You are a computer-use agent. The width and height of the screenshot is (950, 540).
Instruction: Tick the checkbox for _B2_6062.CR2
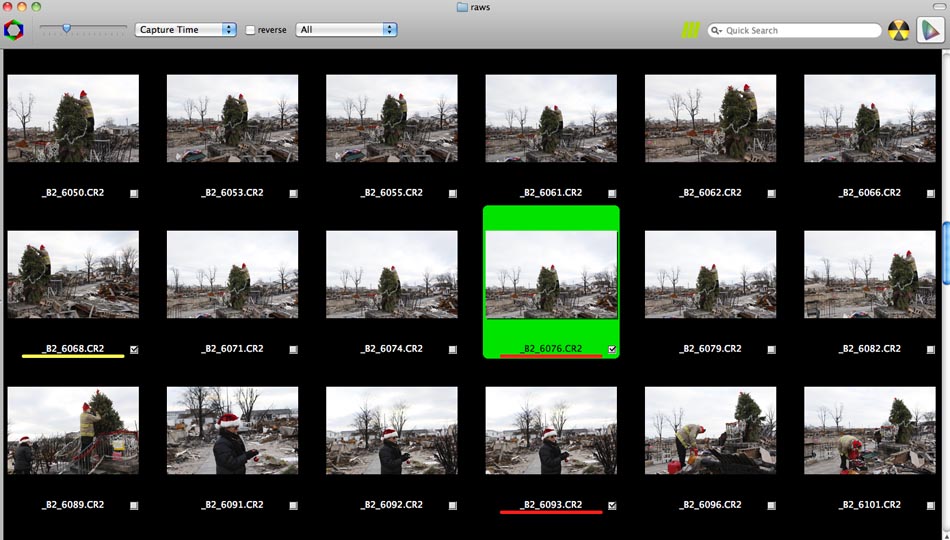(771, 193)
